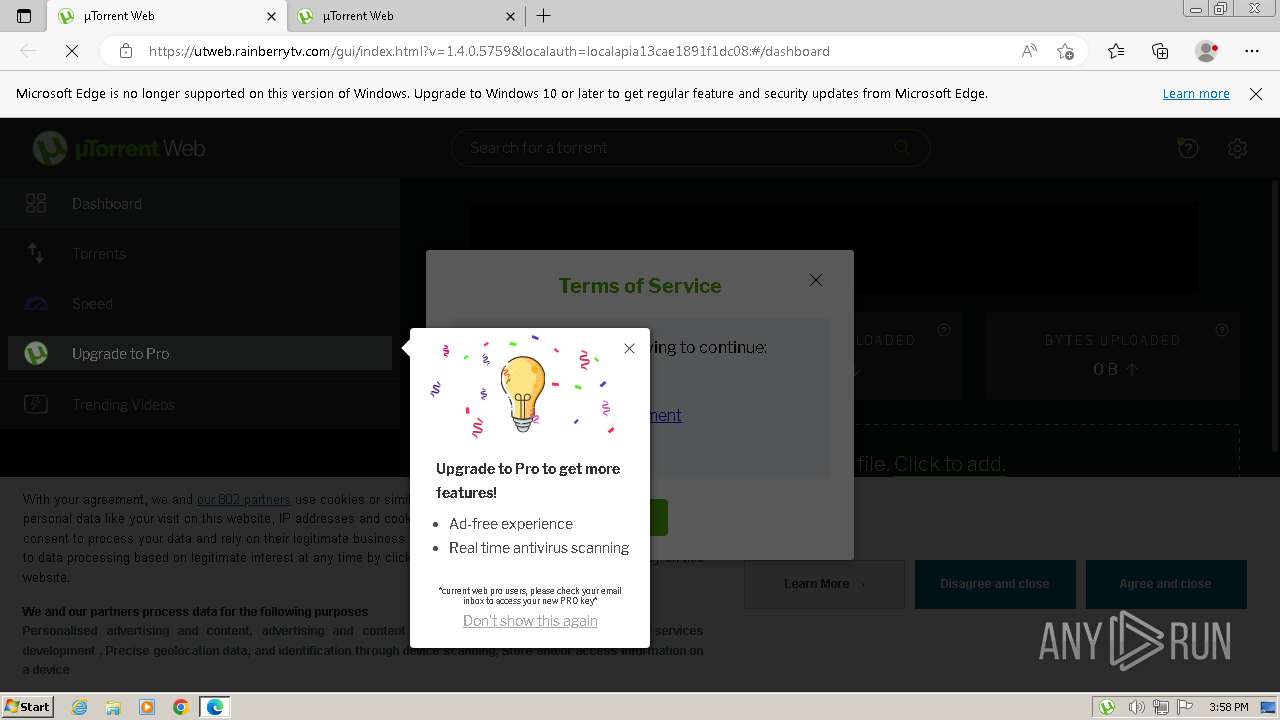Close the second µTorrent Web tab
This screenshot has width=1280, height=720.
[x=511, y=16]
